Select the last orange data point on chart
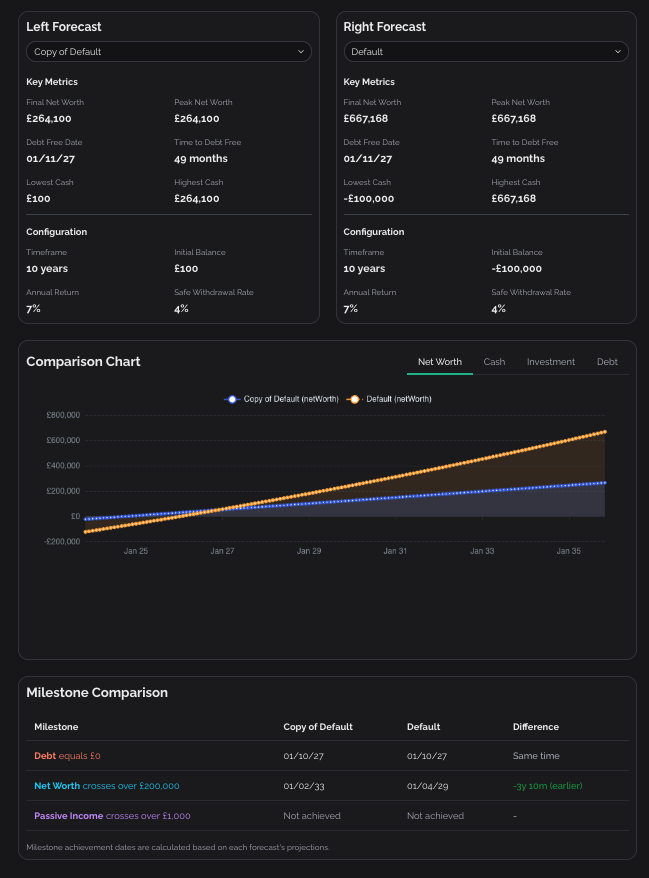 coord(605,432)
